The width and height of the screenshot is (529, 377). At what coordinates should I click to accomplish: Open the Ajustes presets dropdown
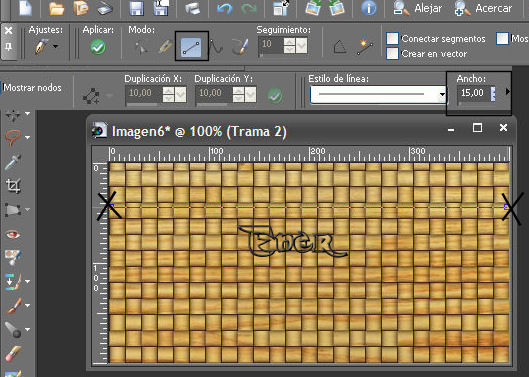coord(55,46)
